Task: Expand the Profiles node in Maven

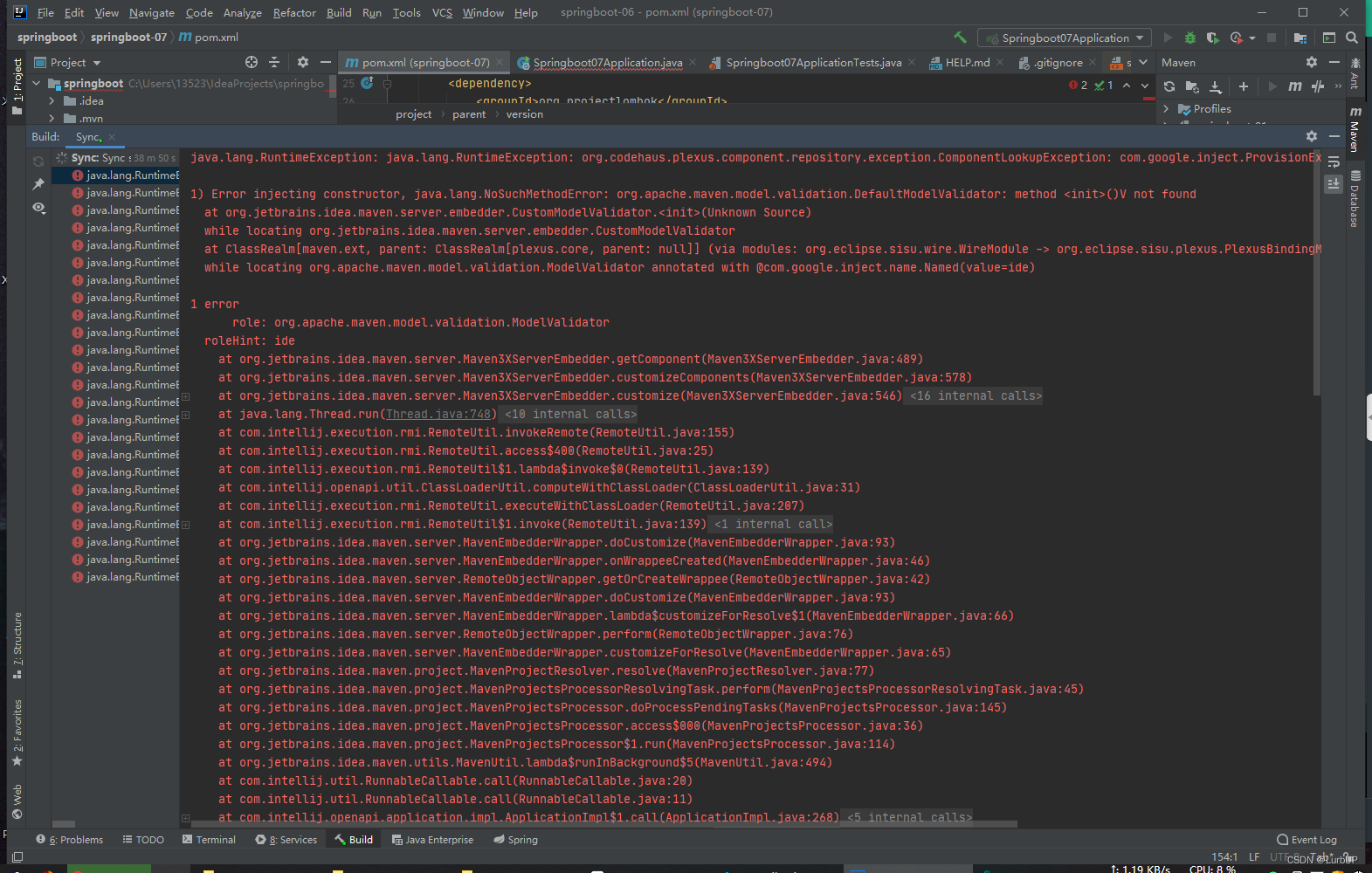Action: pyautogui.click(x=1166, y=109)
